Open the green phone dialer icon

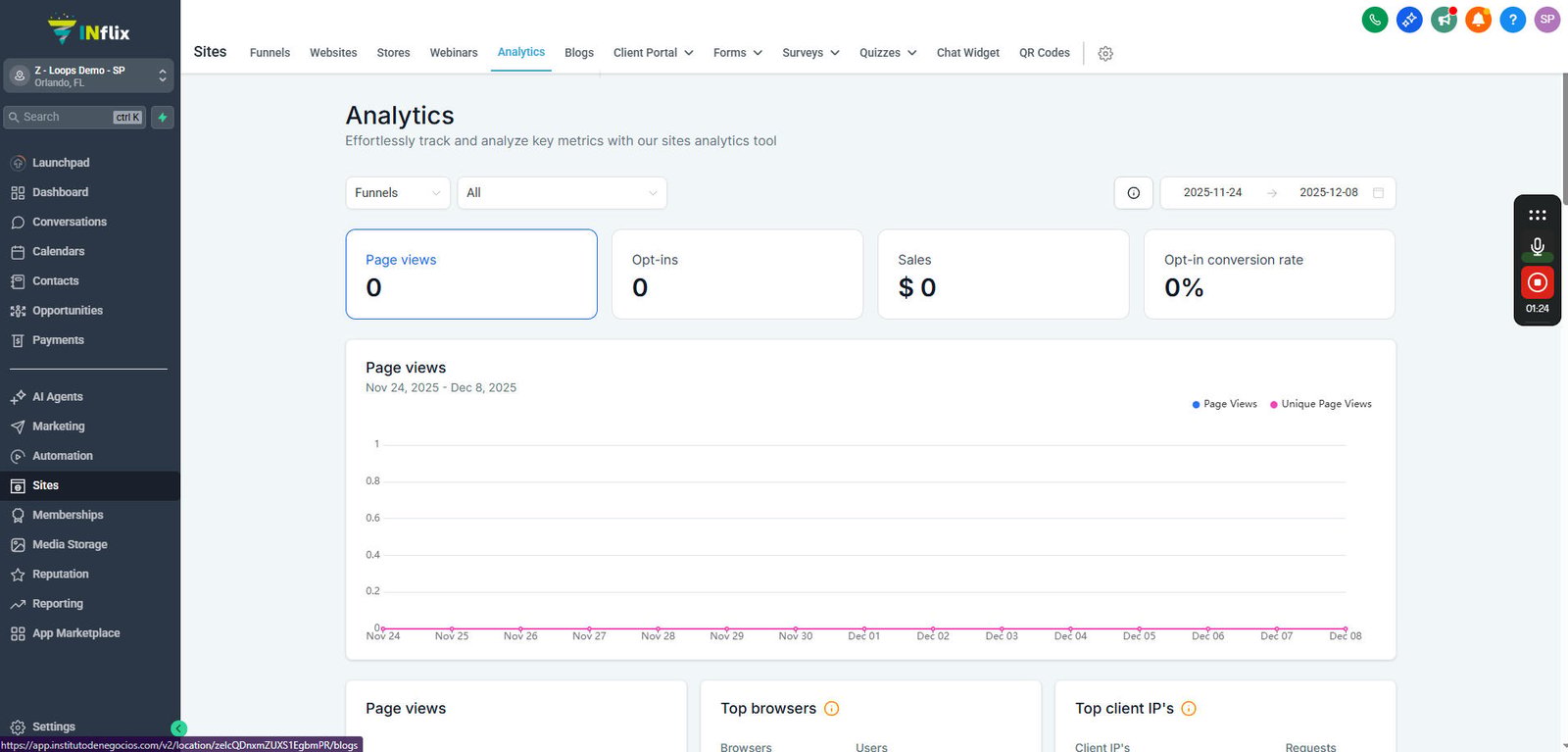(1375, 20)
